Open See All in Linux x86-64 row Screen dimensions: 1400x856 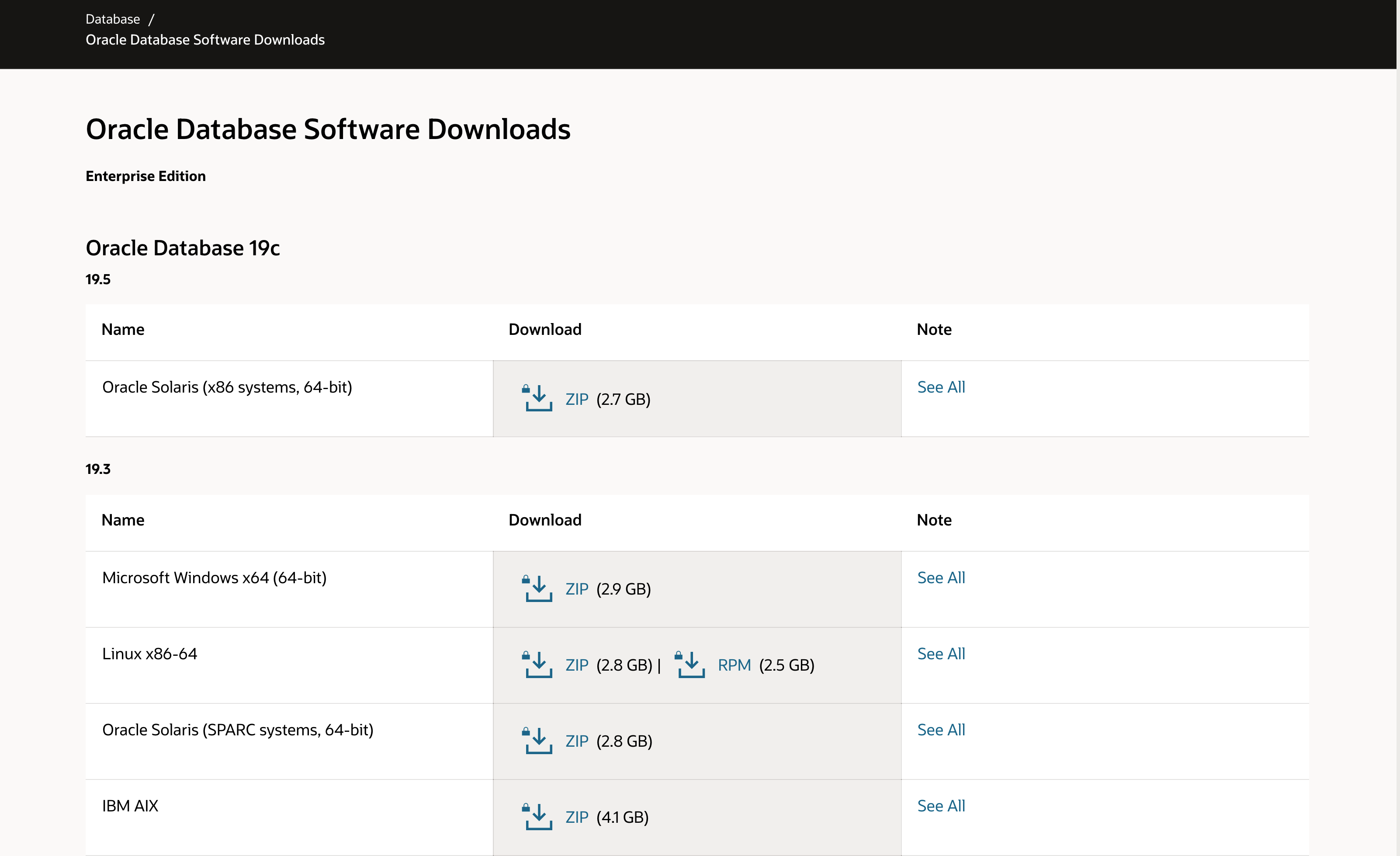(941, 654)
